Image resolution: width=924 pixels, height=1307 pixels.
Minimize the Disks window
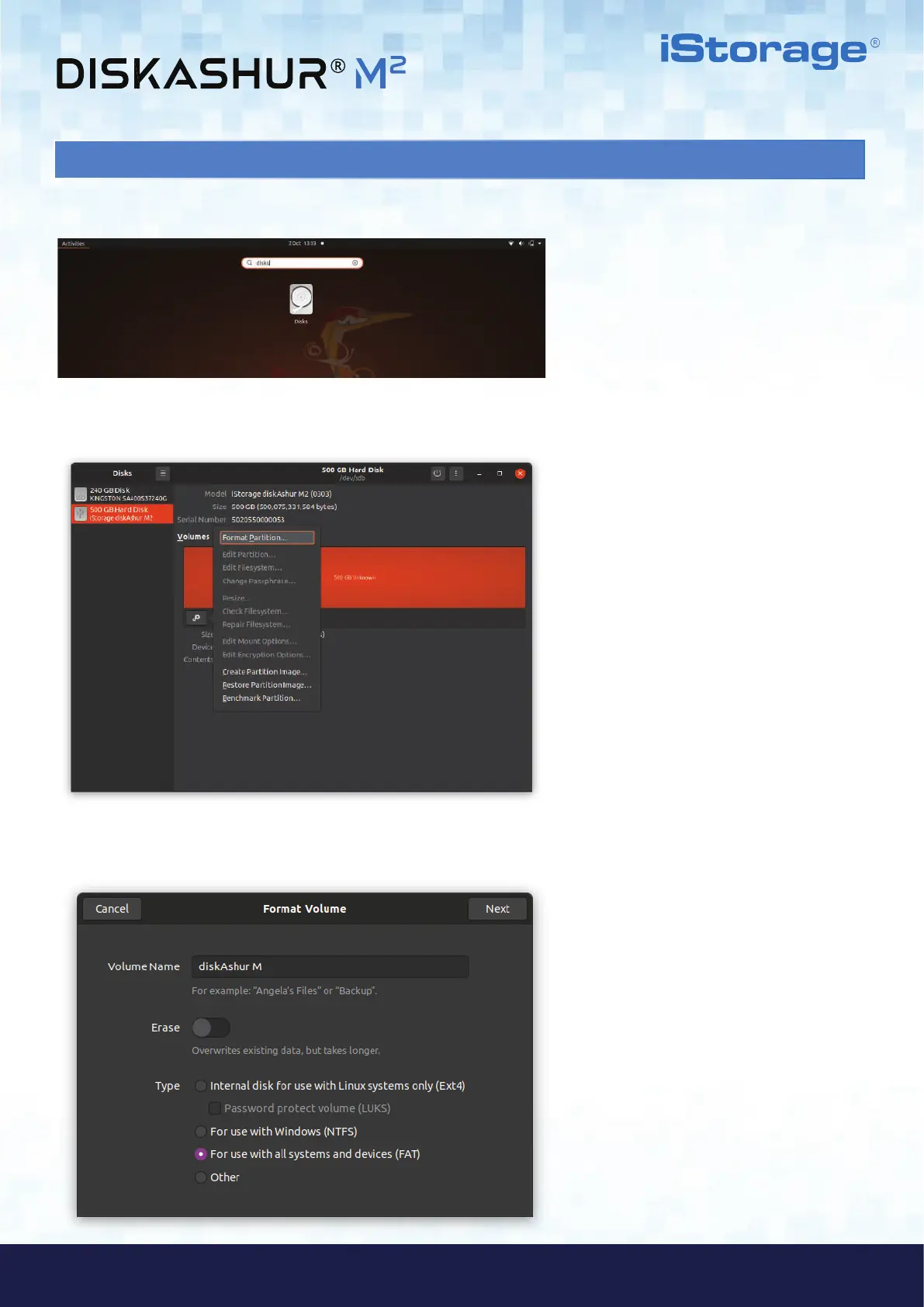(x=479, y=473)
